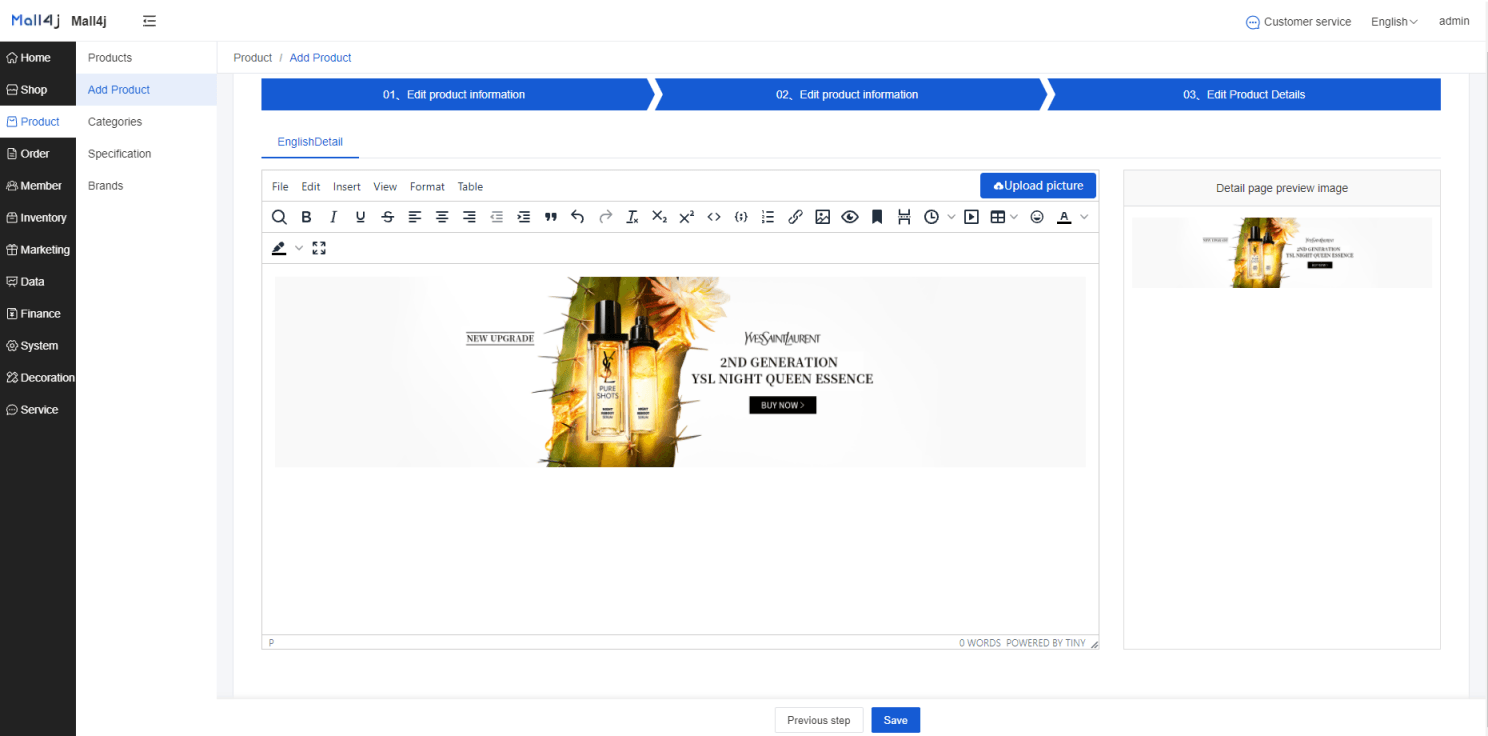Open the date/time format dropdown arrow
Viewport: 1488px width, 736px height.
[x=951, y=217]
